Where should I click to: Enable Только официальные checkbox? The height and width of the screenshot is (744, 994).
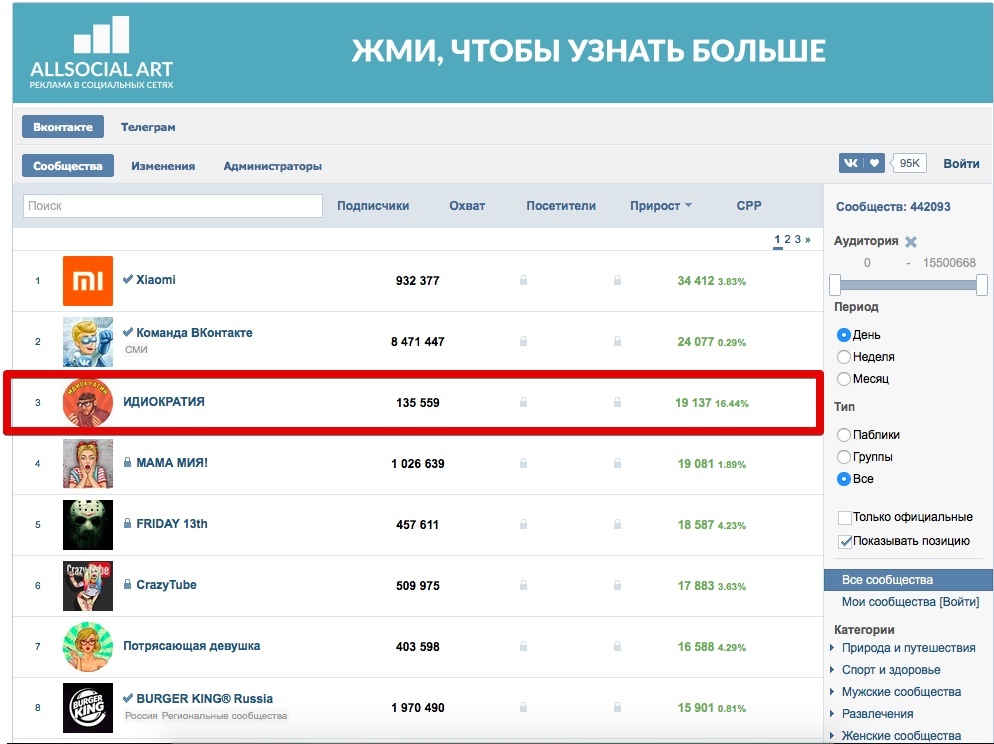coord(844,518)
